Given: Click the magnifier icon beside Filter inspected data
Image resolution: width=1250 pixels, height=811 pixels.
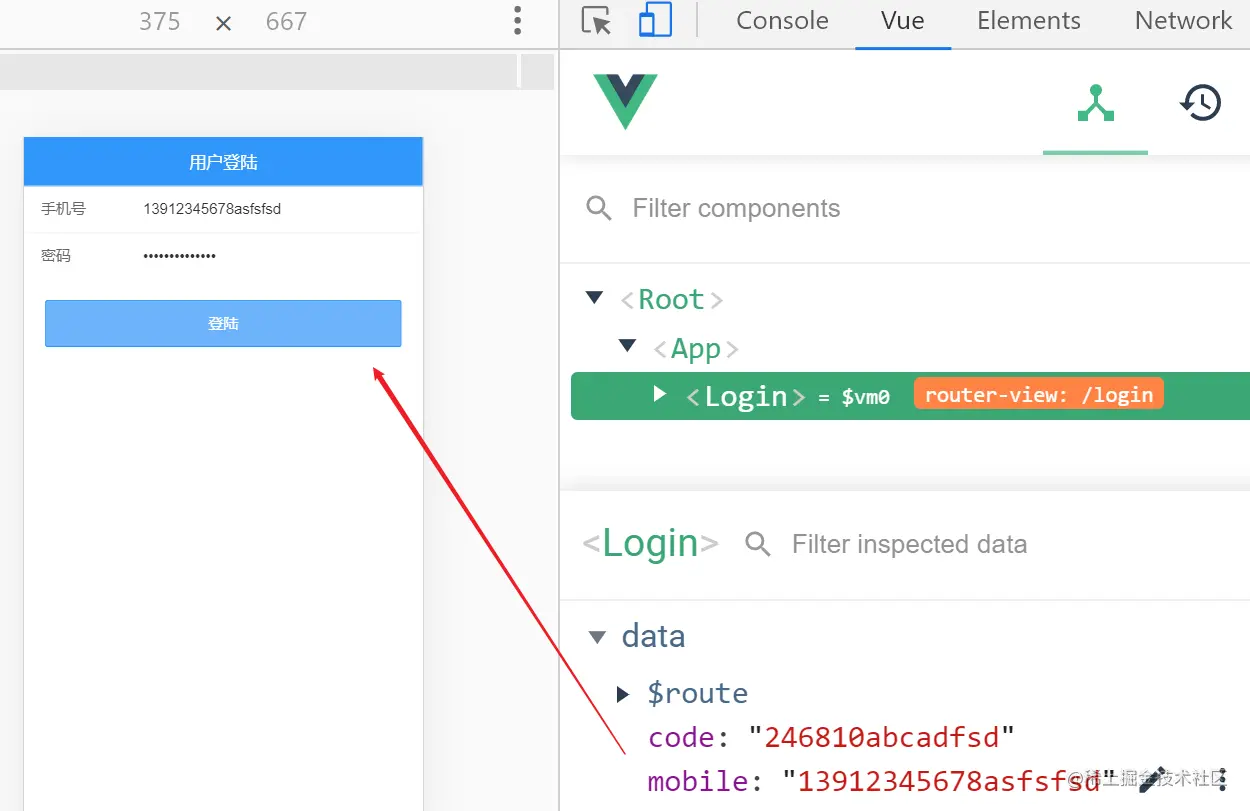Looking at the screenshot, I should click(758, 544).
